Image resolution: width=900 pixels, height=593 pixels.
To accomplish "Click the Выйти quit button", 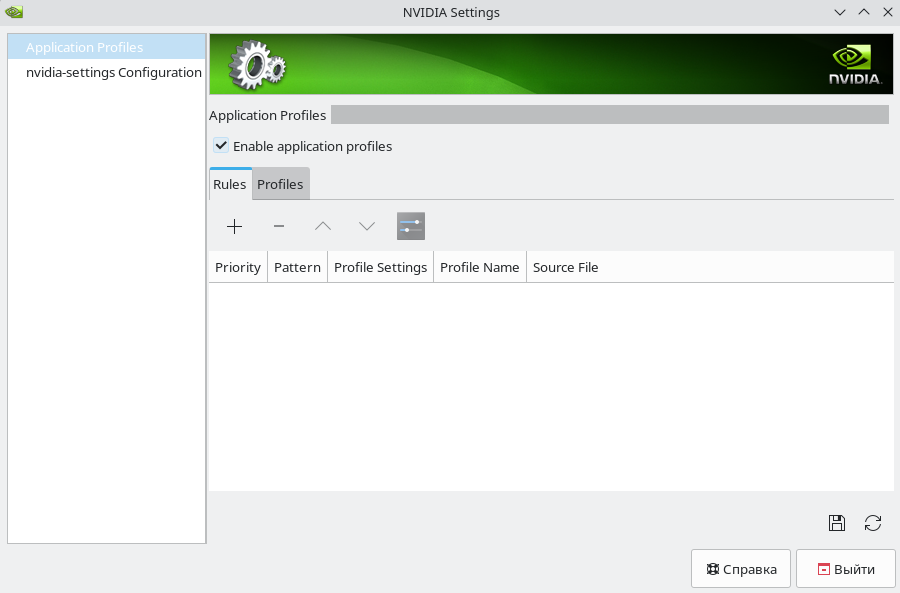I will pyautogui.click(x=846, y=569).
